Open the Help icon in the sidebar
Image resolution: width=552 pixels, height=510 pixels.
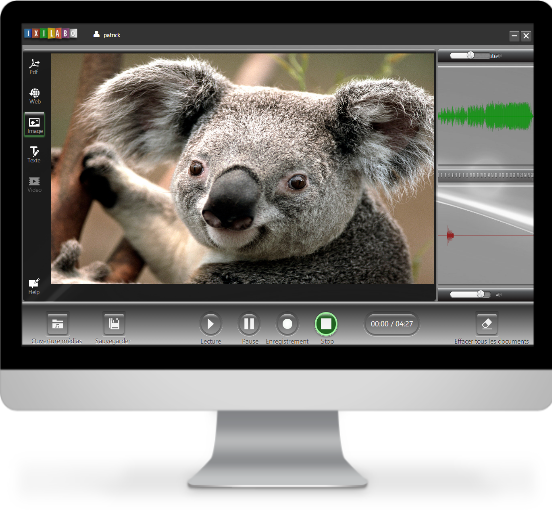(34, 286)
